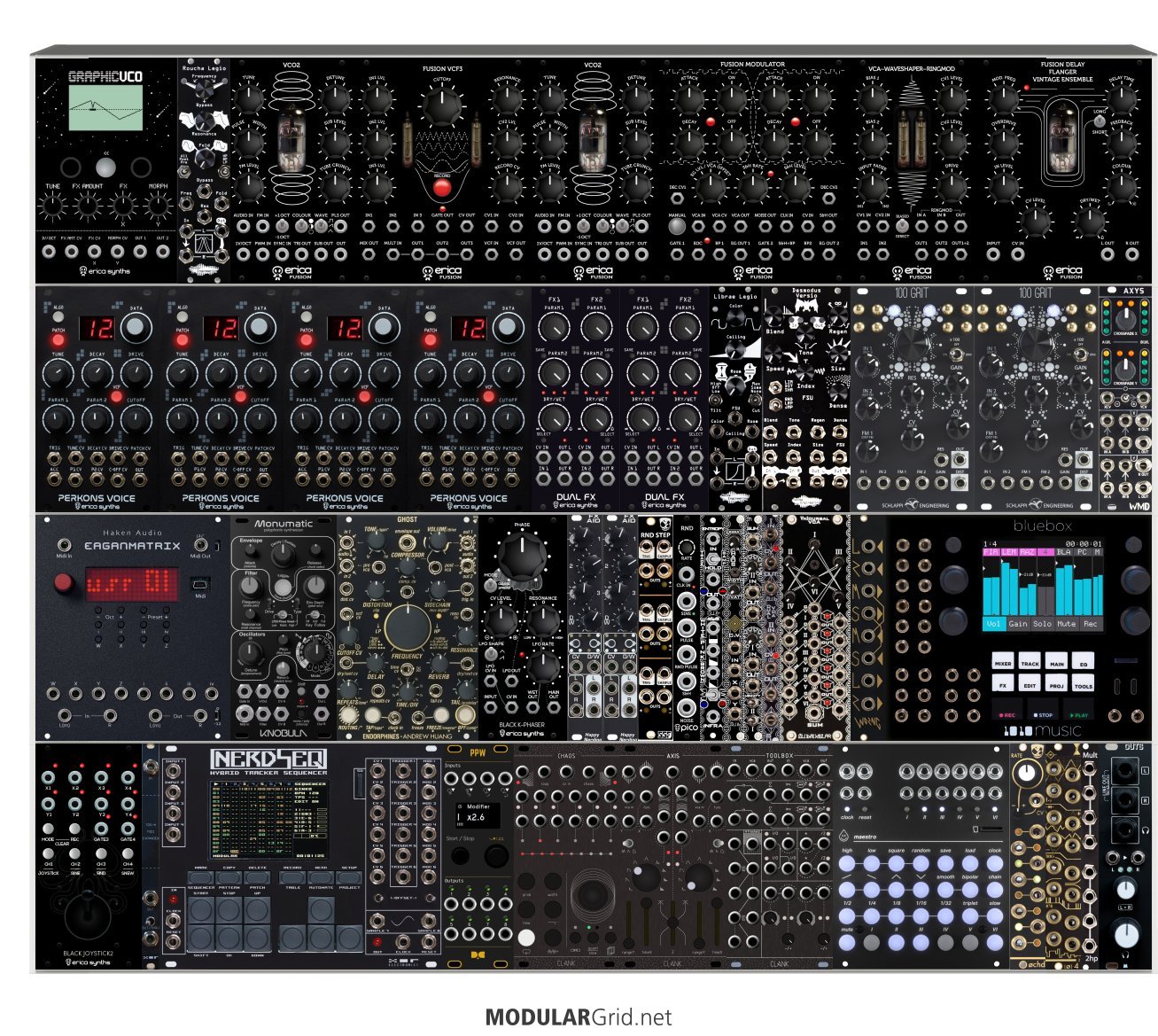The image size is (1158, 1036).
Task: Open the MODULARGrid.net link
Action: tap(579, 1017)
